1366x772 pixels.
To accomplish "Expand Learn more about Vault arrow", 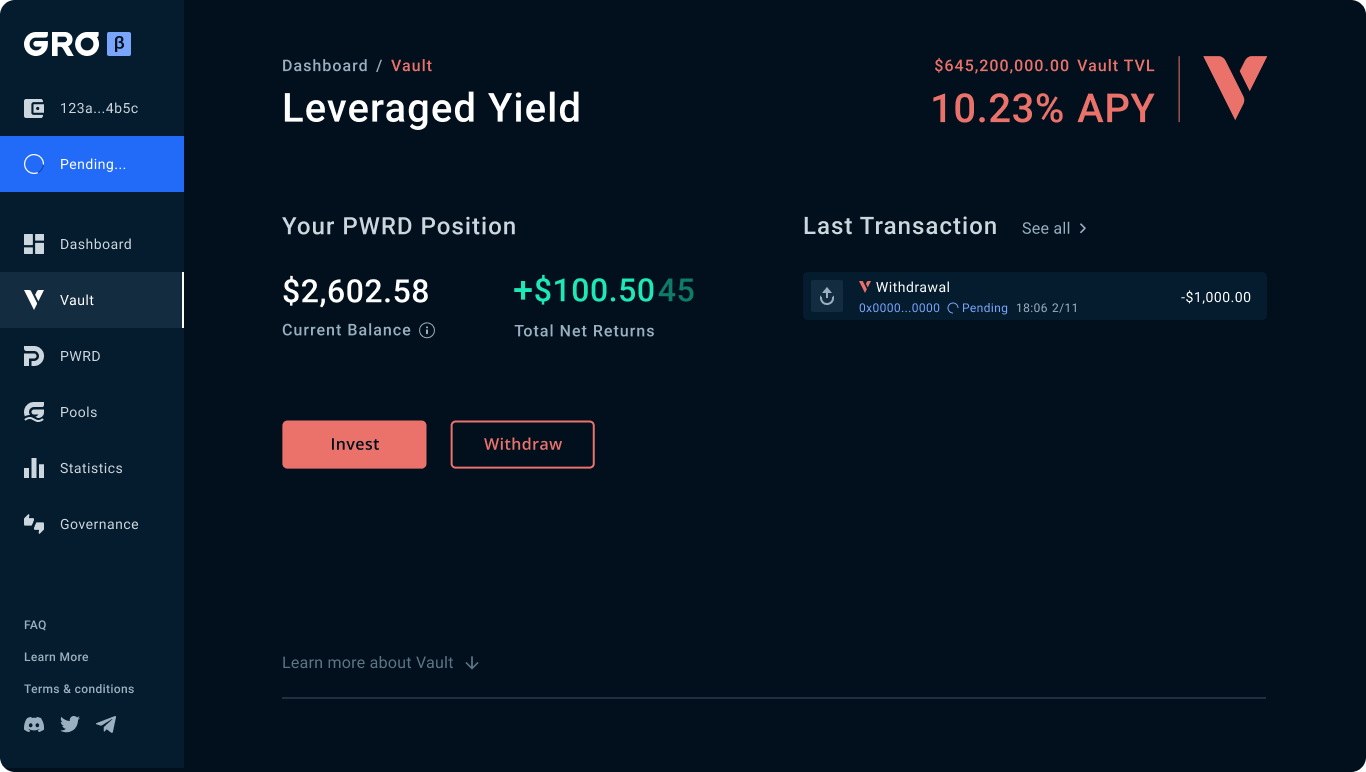I will click(472, 663).
